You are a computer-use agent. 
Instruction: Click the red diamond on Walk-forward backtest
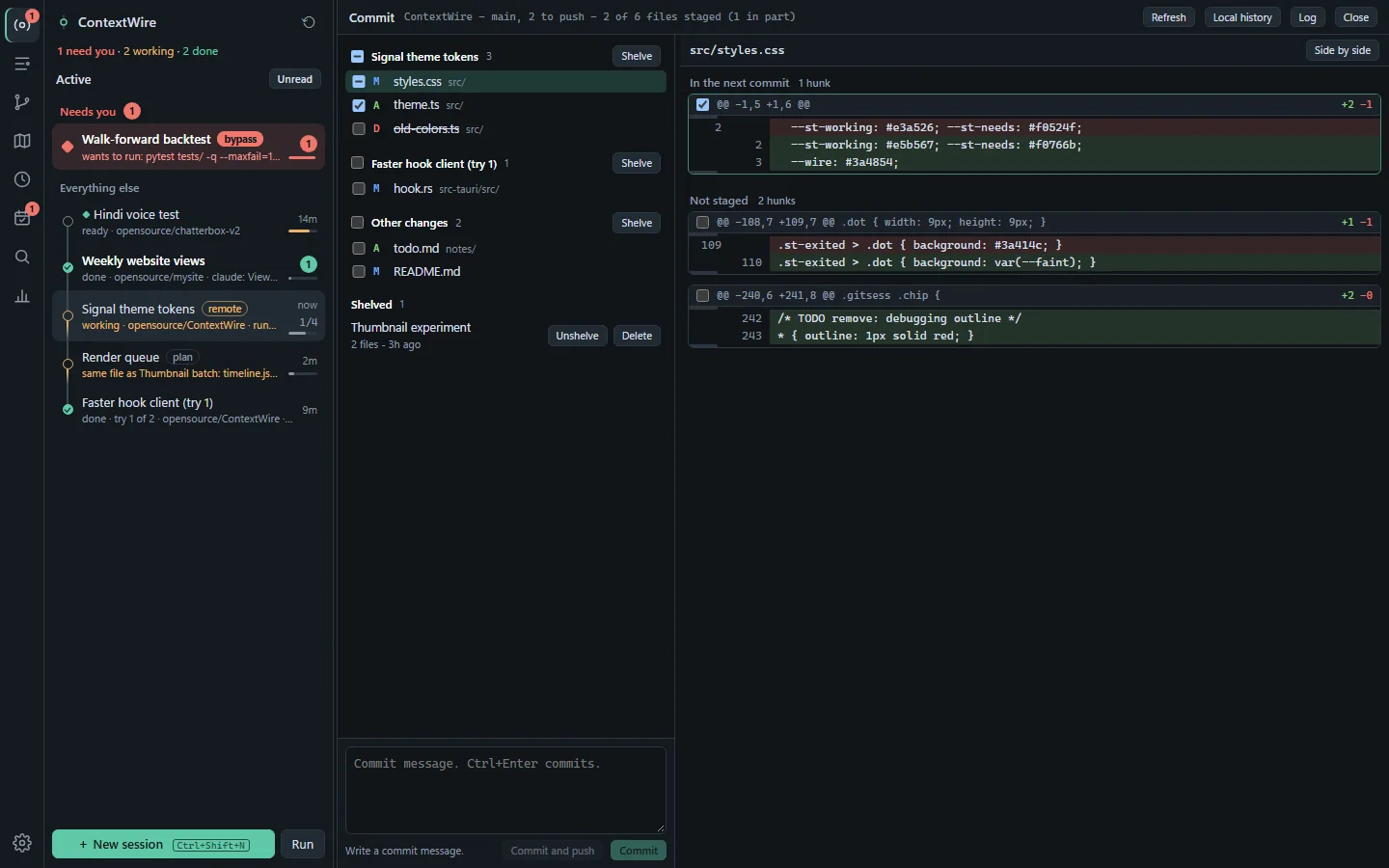pyautogui.click(x=68, y=147)
